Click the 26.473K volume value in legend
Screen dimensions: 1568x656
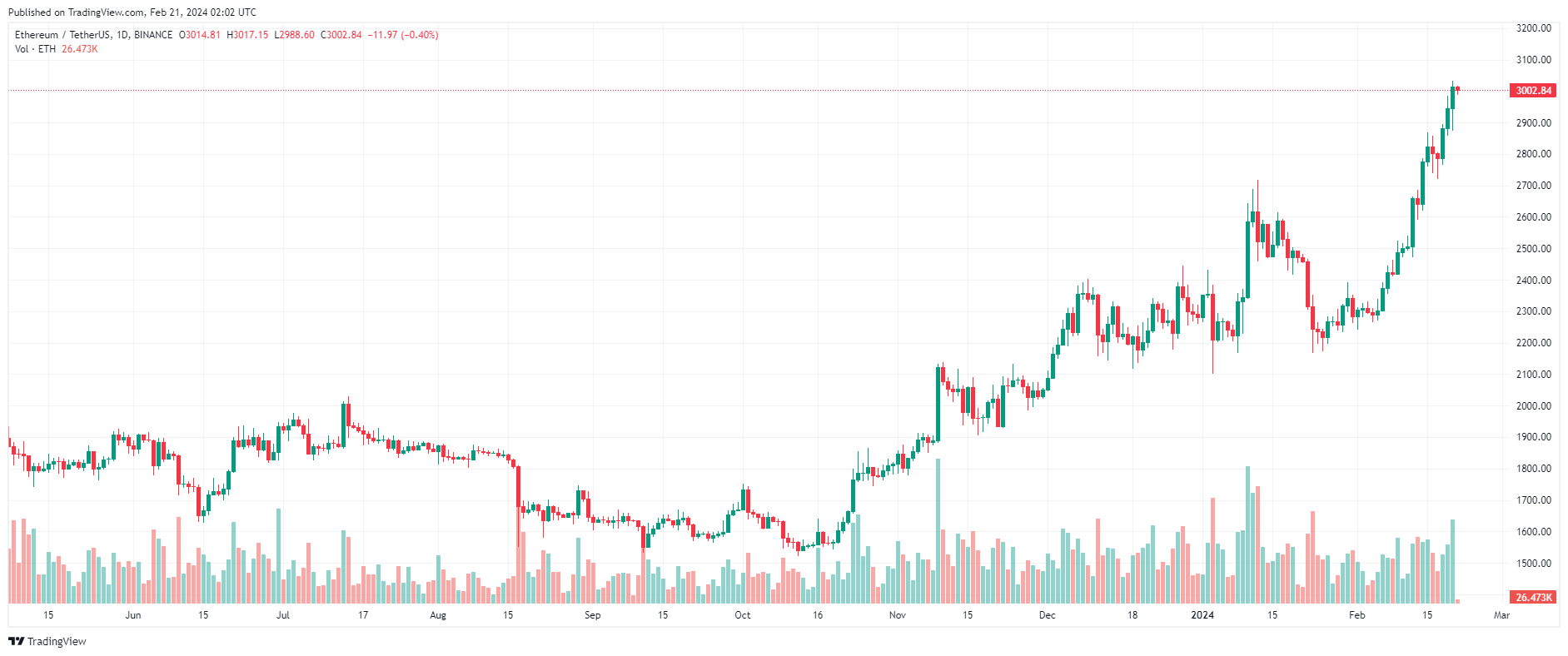pos(80,49)
